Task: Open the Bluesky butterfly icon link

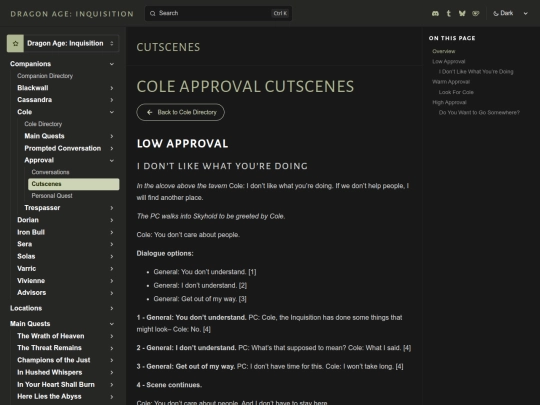Action: (462, 13)
